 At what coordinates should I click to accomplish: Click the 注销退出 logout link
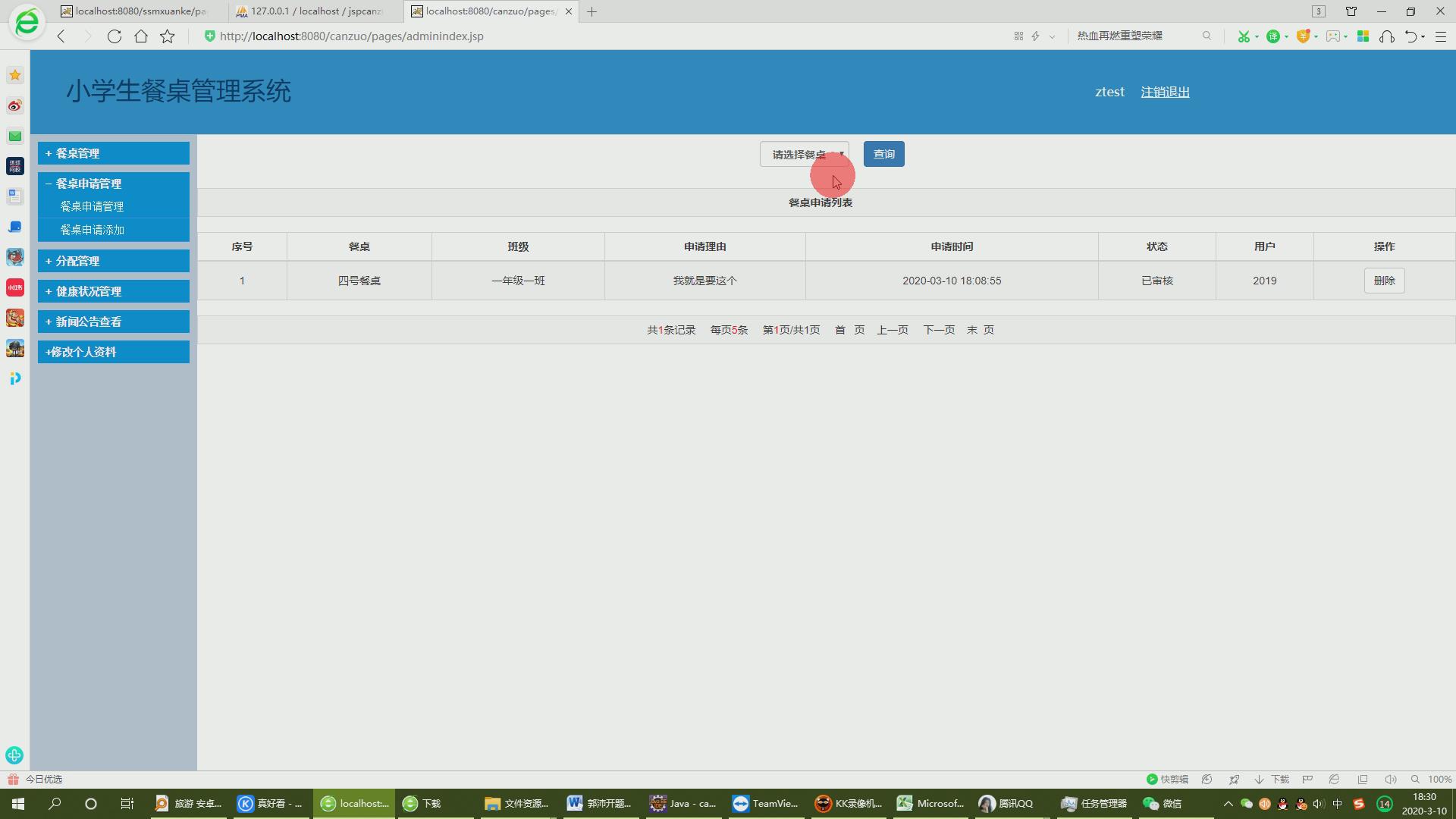[1165, 92]
